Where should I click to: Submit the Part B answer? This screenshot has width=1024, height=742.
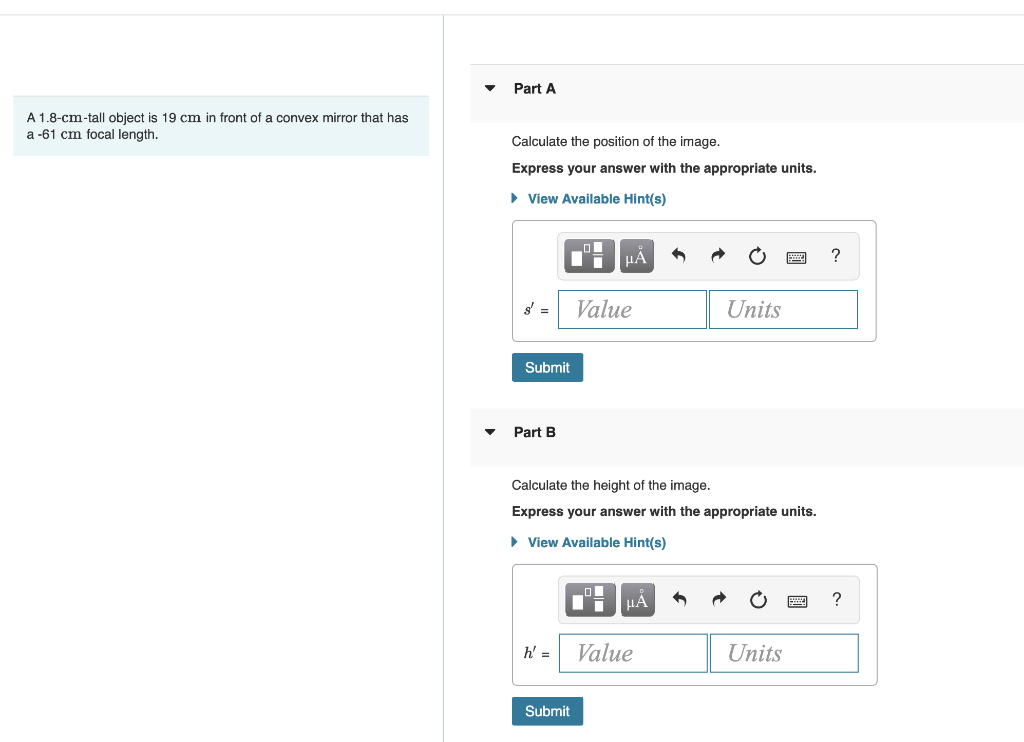point(547,711)
